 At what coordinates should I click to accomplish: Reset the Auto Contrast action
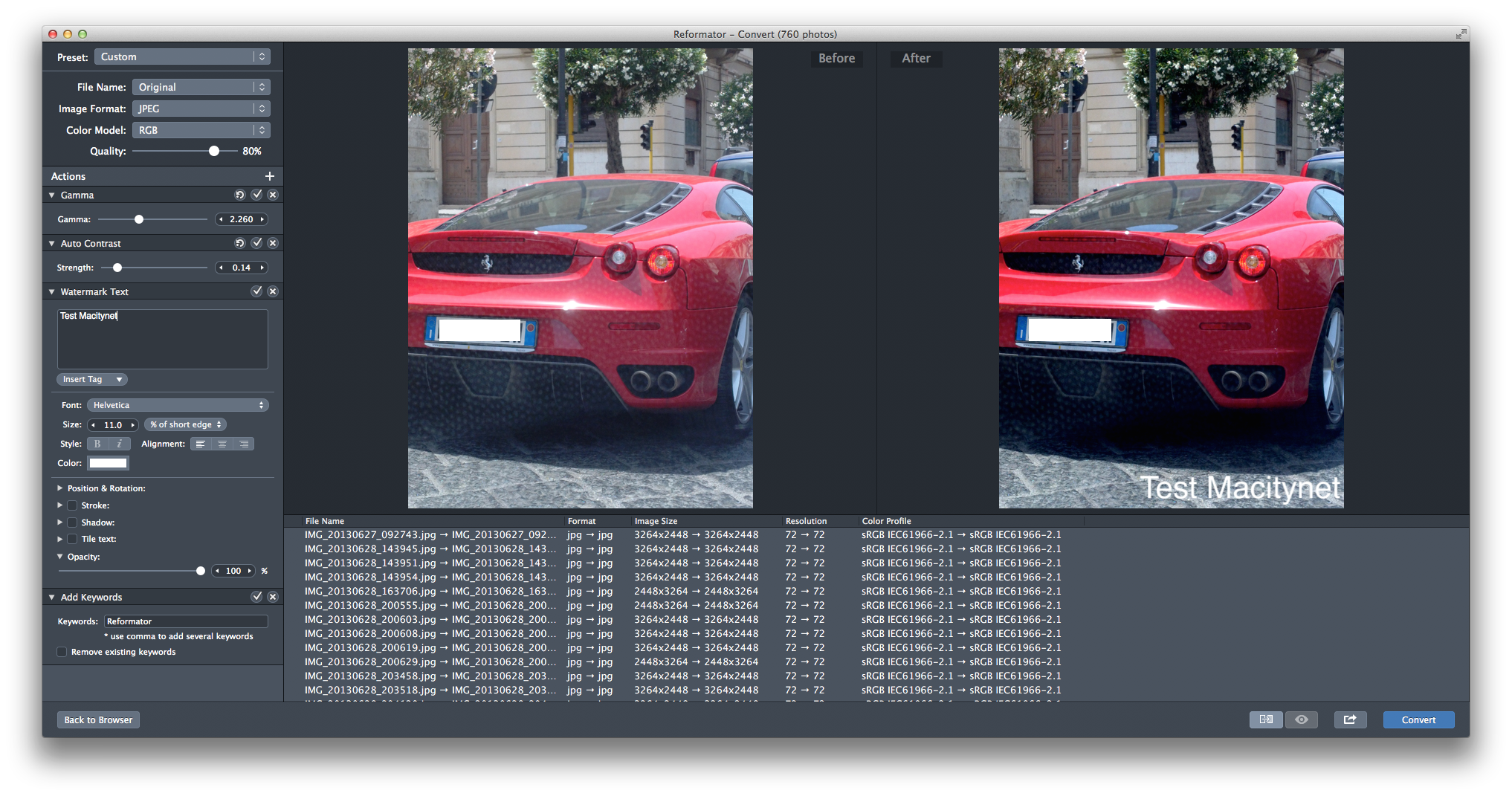[x=239, y=243]
